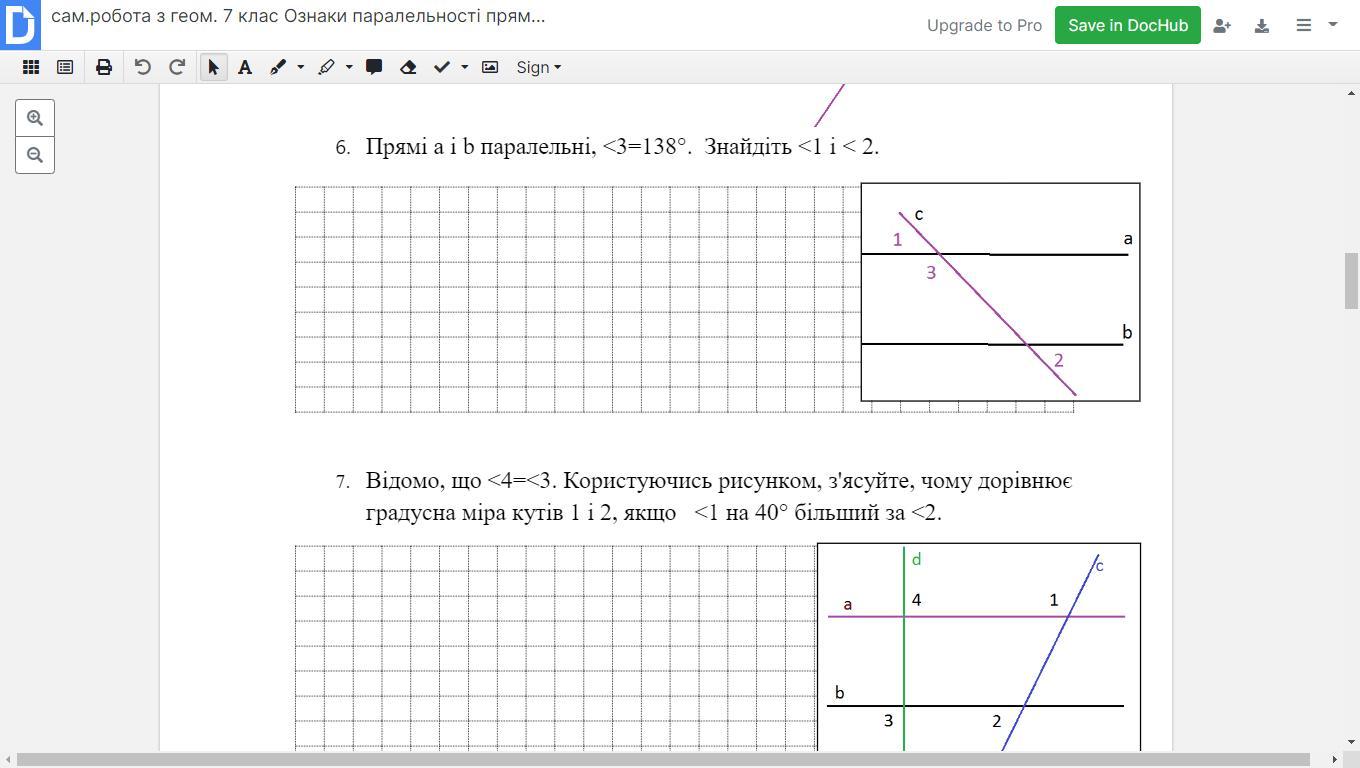Open the DocHub logo home

pyautogui.click(x=19, y=24)
